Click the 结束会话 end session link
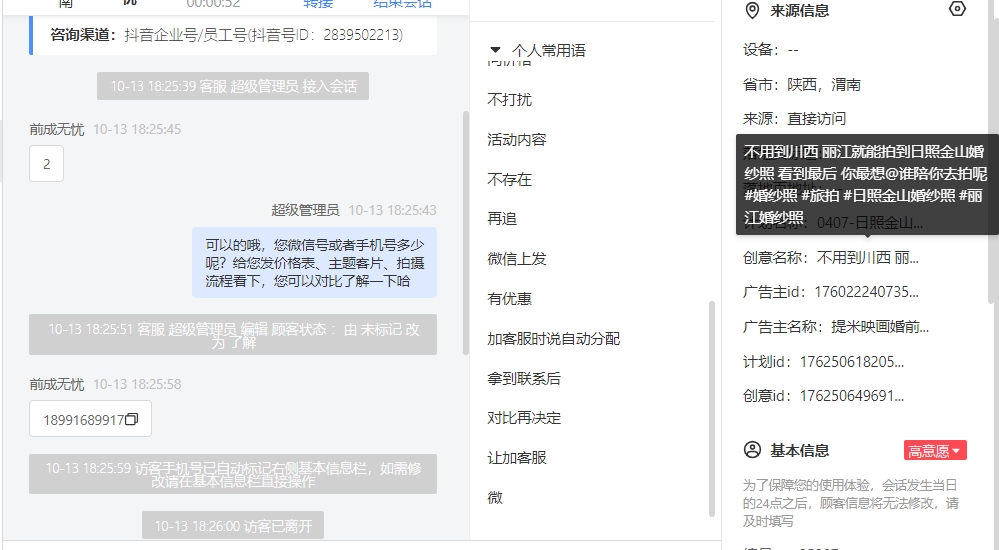This screenshot has height=550, width=999. tap(403, 3)
